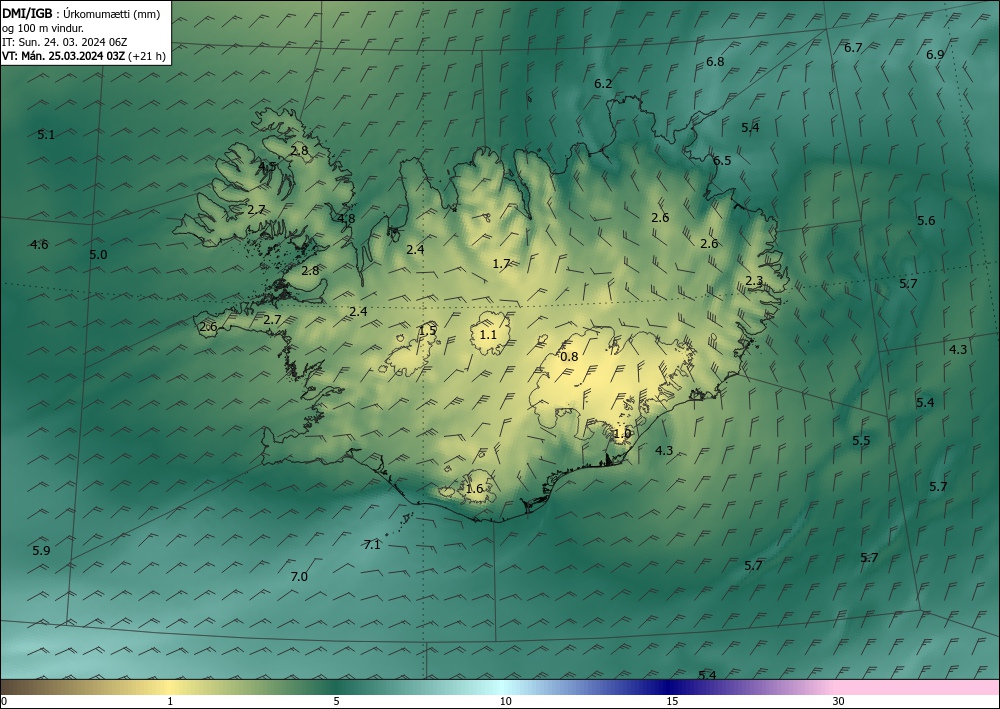The image size is (1000, 709).
Task: Click the '(+21 h)' forecast offset
Action: pos(147,56)
